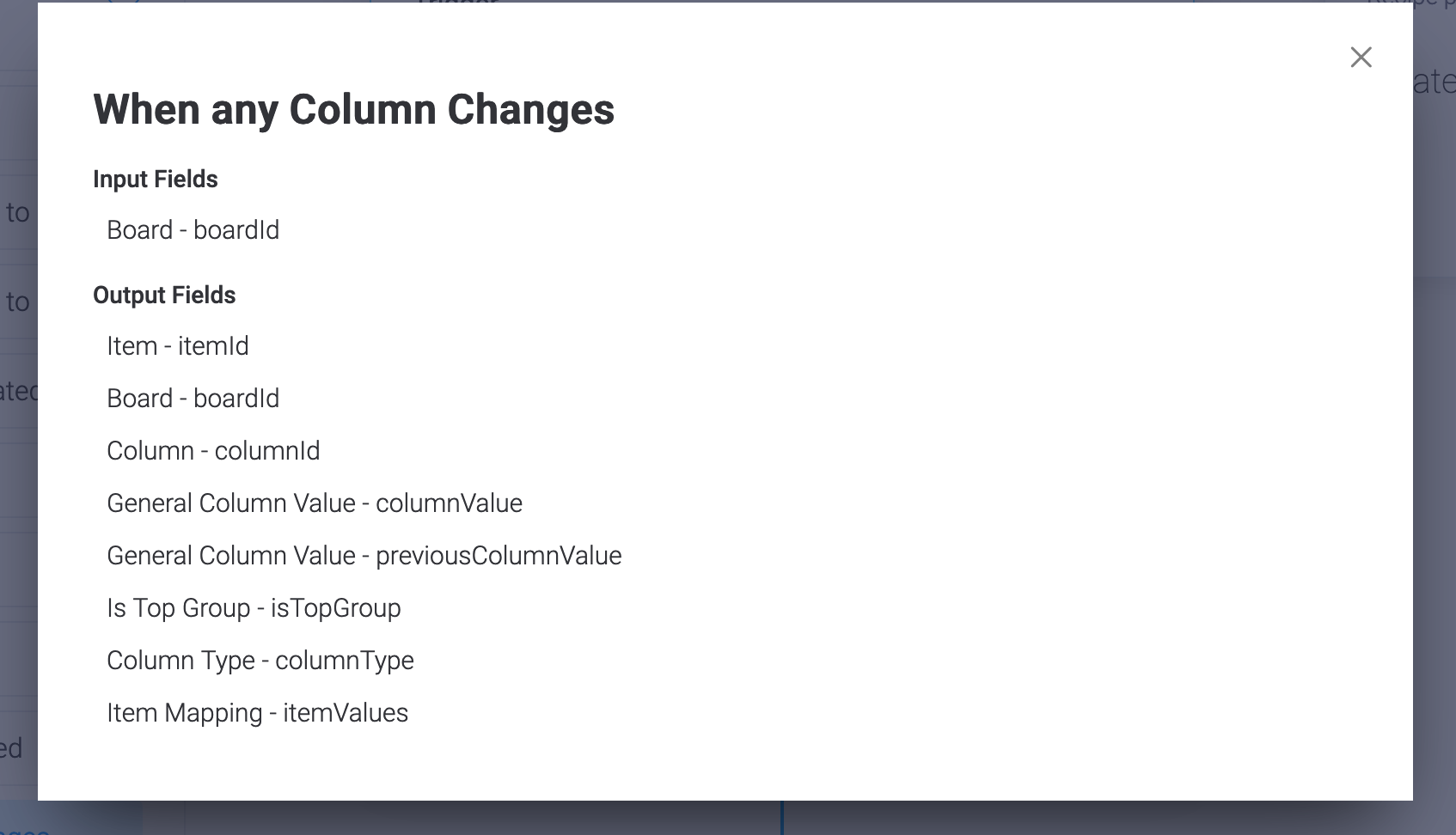1456x835 pixels.
Task: Select Item Mapping - itemValues field
Action: [x=257, y=712]
